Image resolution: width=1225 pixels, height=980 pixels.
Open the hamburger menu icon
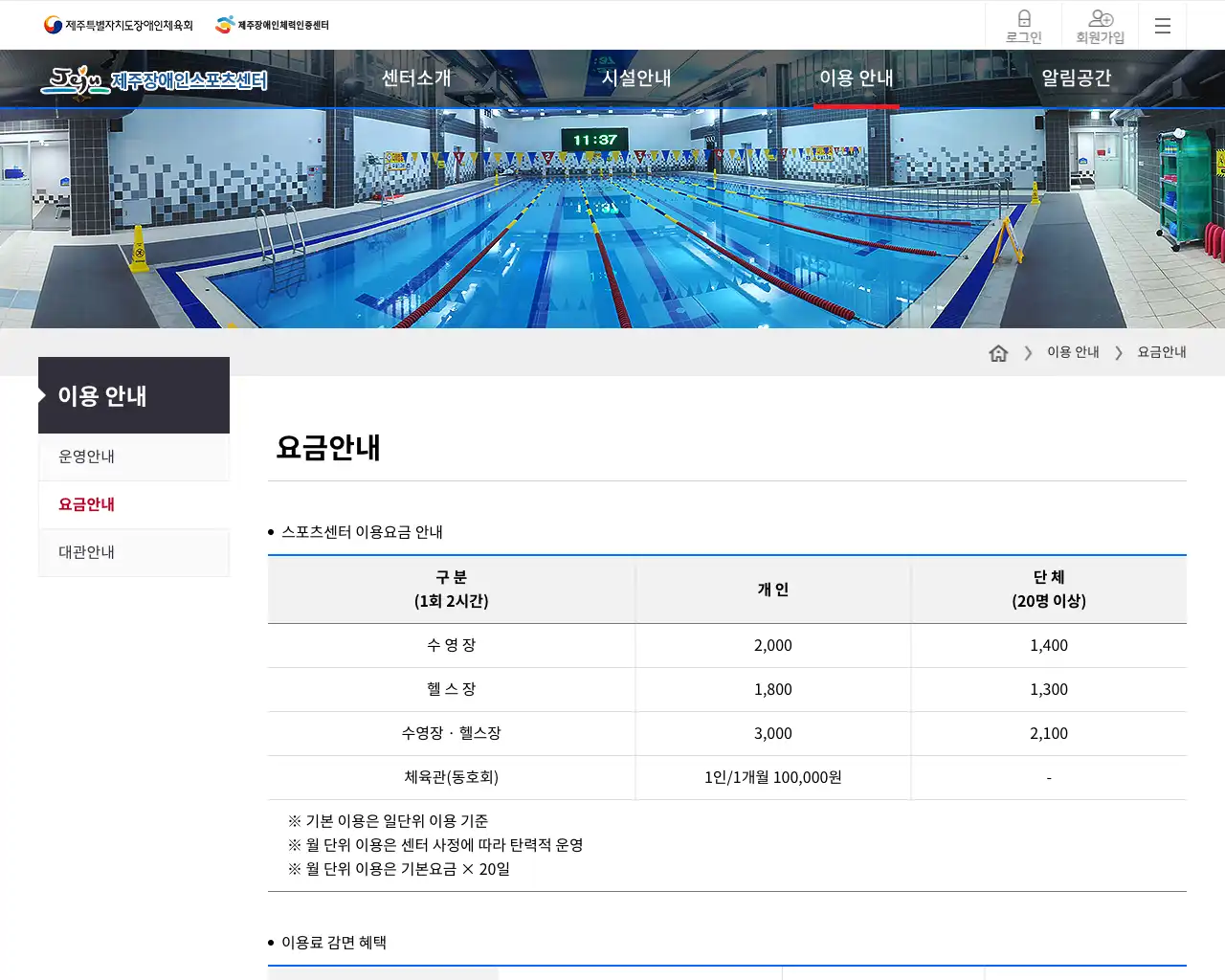[1163, 26]
